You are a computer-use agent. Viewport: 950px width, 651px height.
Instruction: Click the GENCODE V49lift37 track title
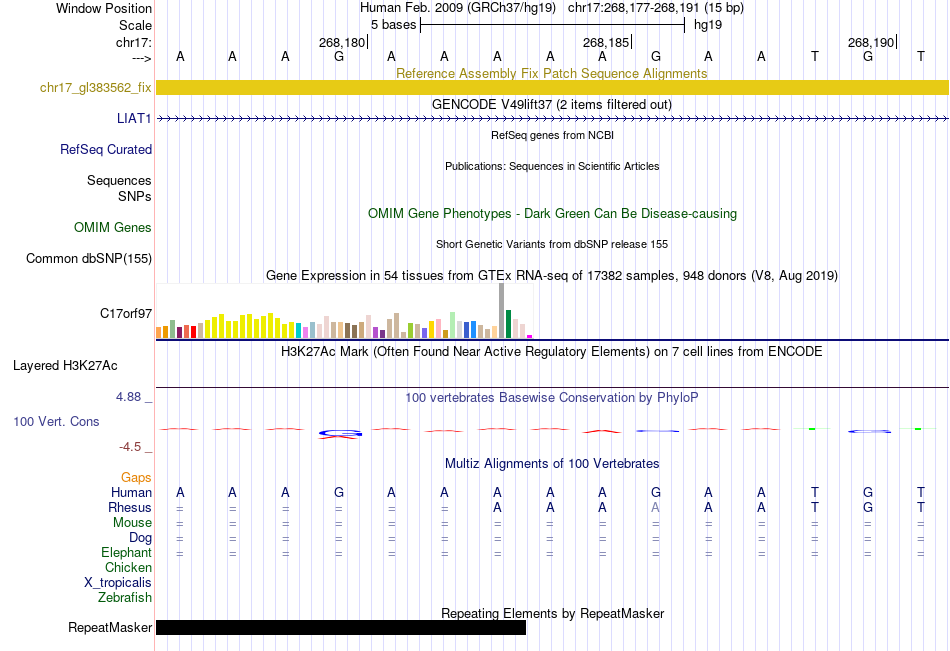coord(552,104)
